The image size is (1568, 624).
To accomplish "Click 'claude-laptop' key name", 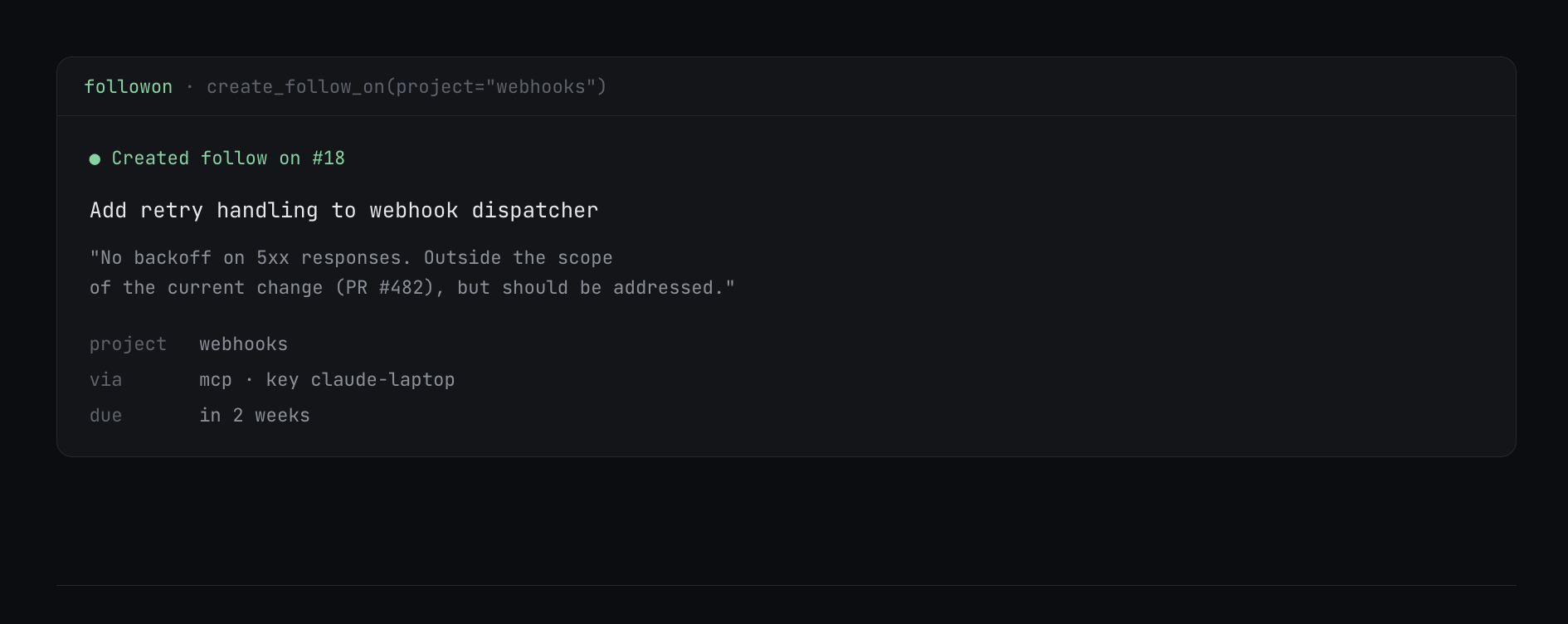I will (382, 380).
